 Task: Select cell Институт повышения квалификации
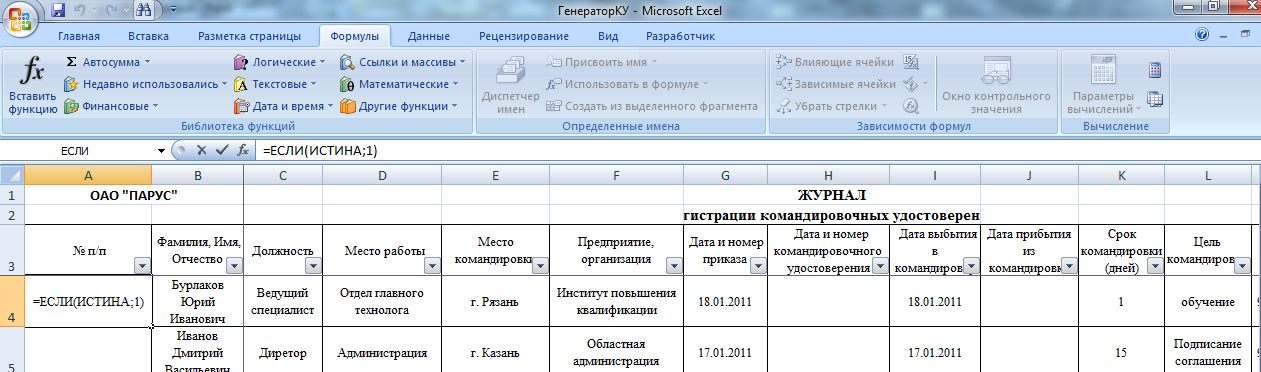(x=617, y=302)
